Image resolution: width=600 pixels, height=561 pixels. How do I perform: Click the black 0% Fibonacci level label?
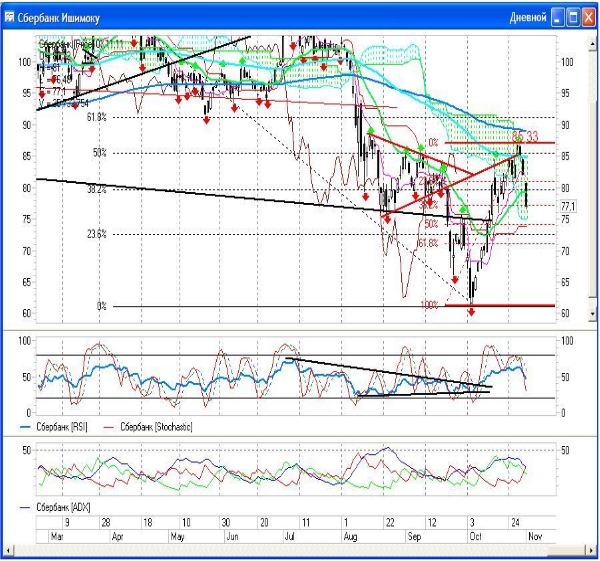[x=101, y=306]
